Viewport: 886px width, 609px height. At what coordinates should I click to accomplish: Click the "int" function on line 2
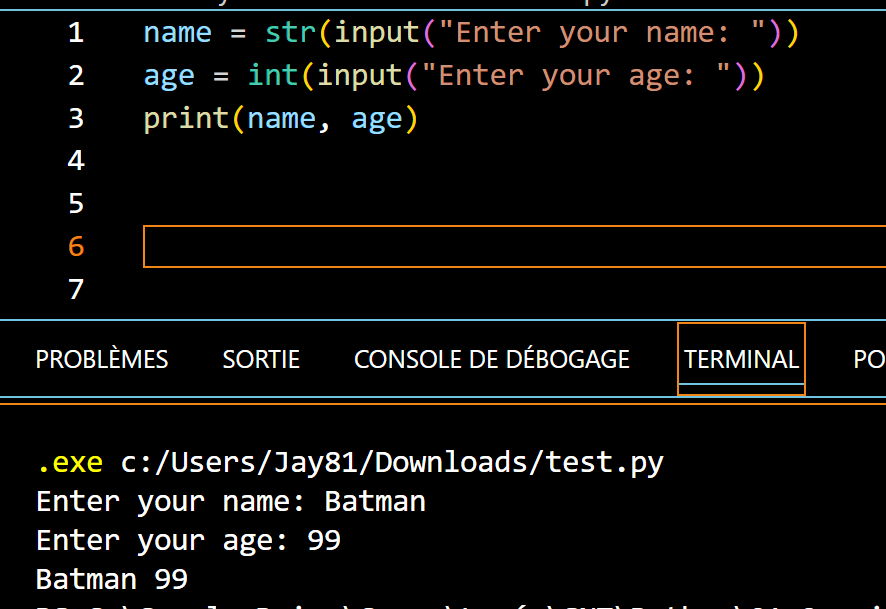click(273, 76)
